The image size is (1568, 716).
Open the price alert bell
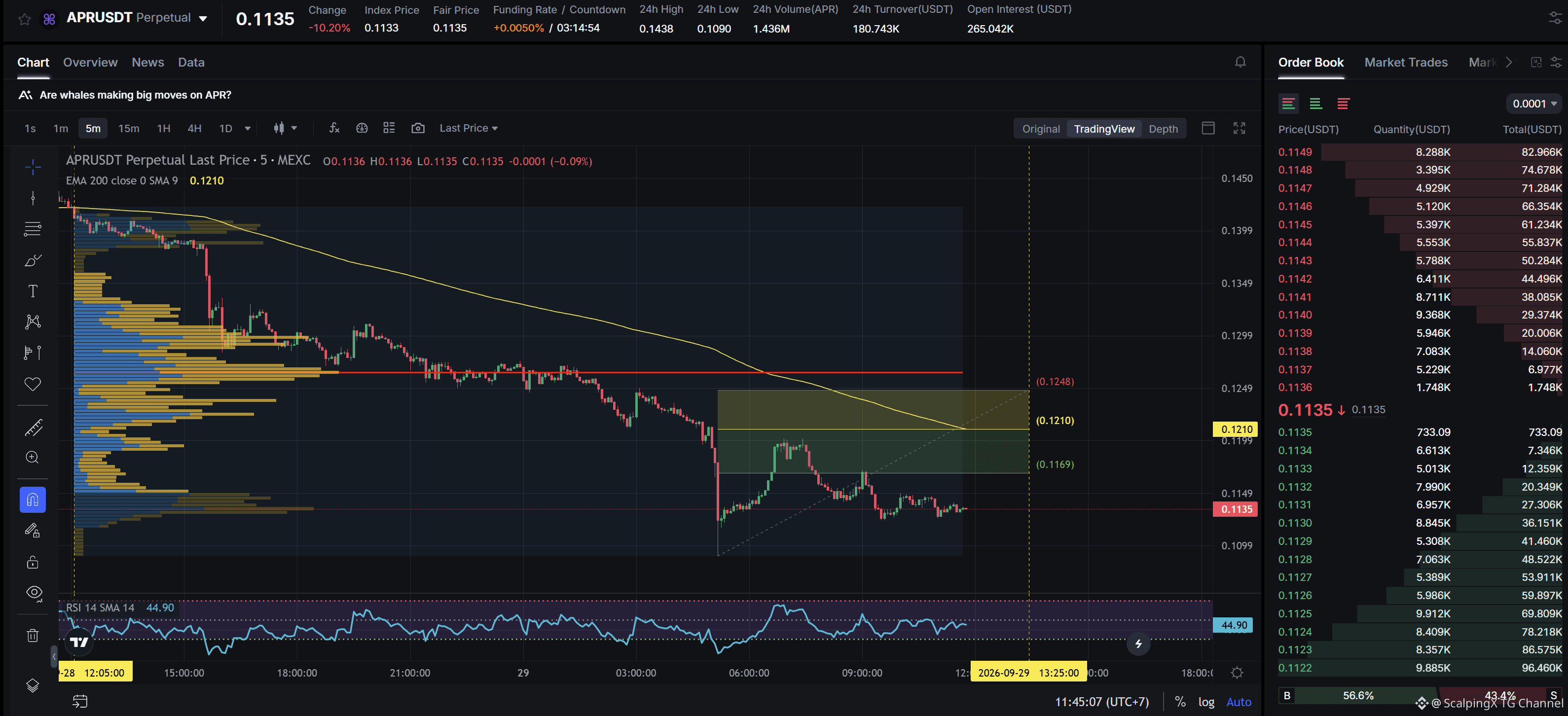[1240, 63]
